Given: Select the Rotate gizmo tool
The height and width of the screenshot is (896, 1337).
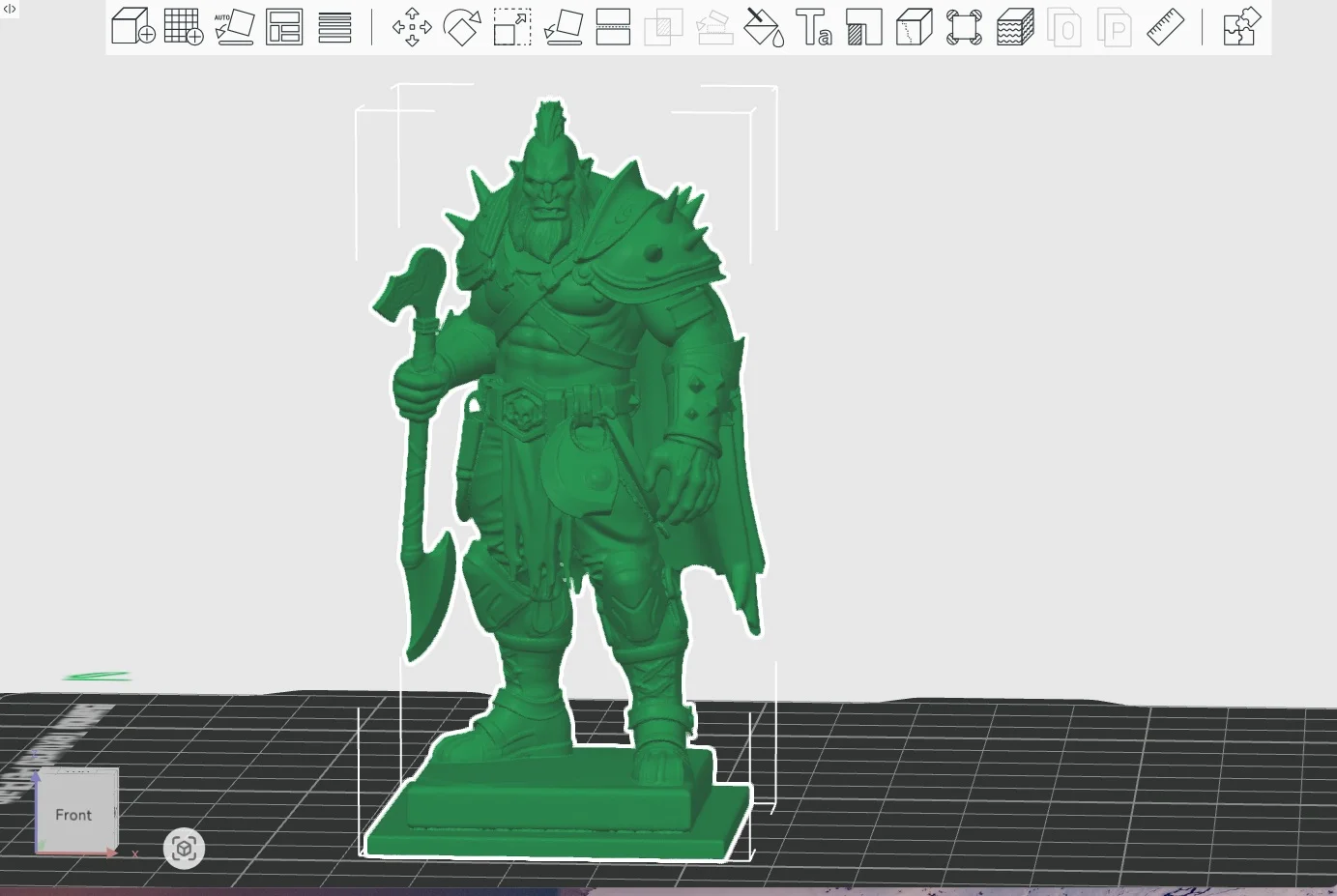Looking at the screenshot, I should [462, 26].
